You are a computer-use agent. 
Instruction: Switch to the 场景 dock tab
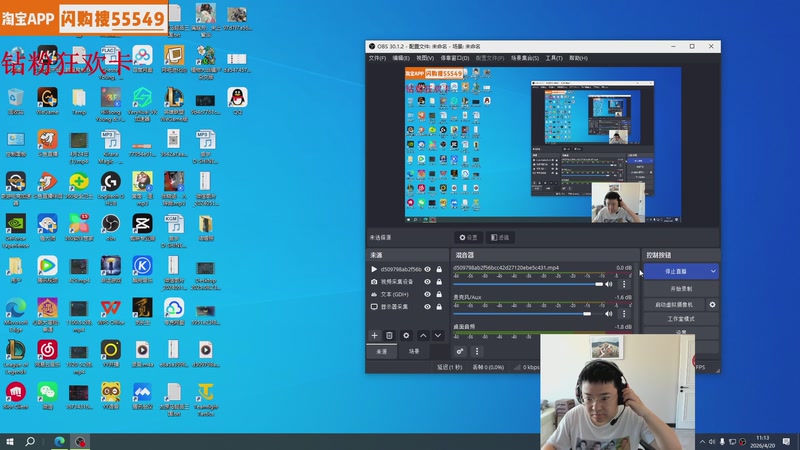[414, 352]
